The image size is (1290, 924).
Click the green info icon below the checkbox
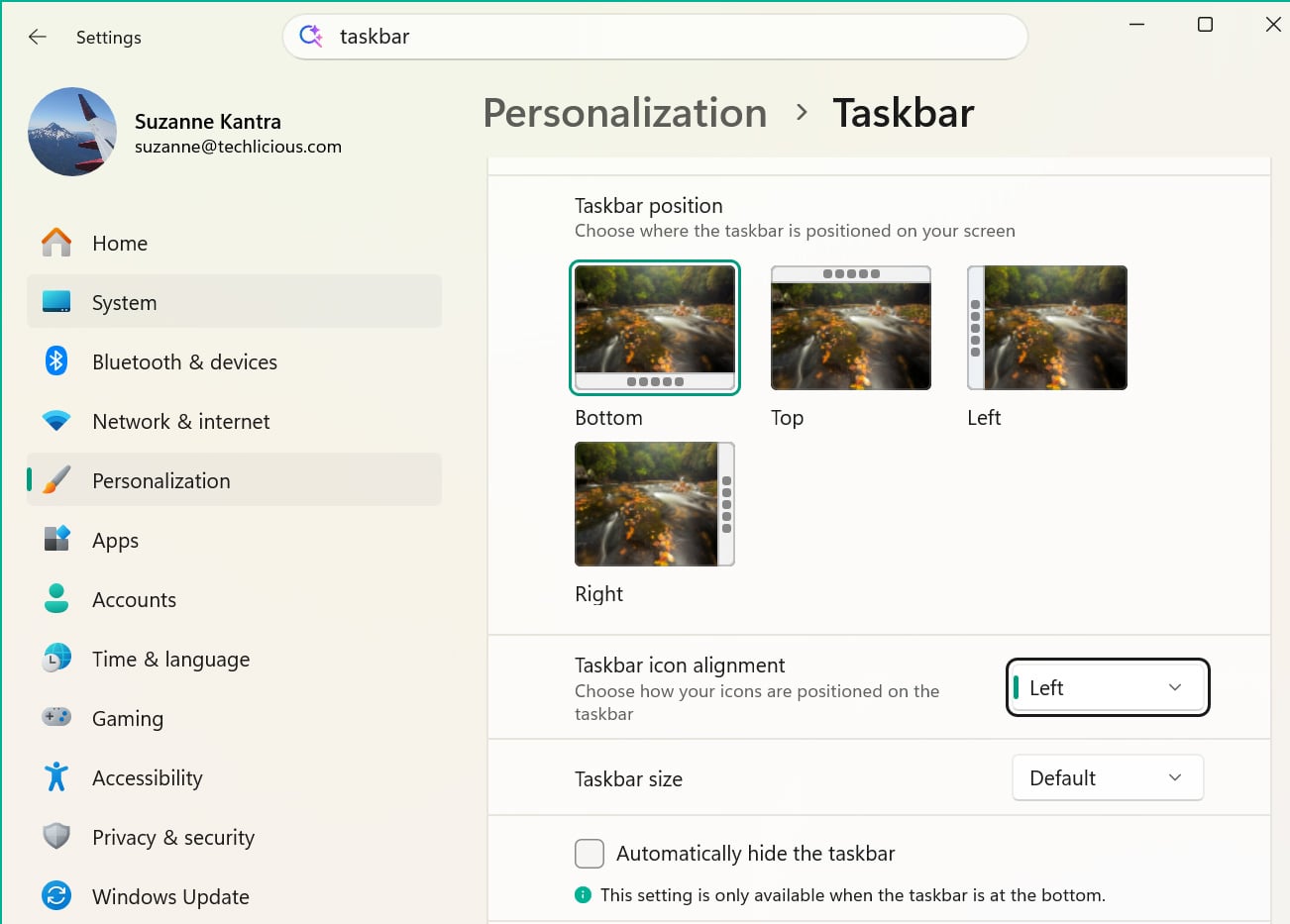583,894
